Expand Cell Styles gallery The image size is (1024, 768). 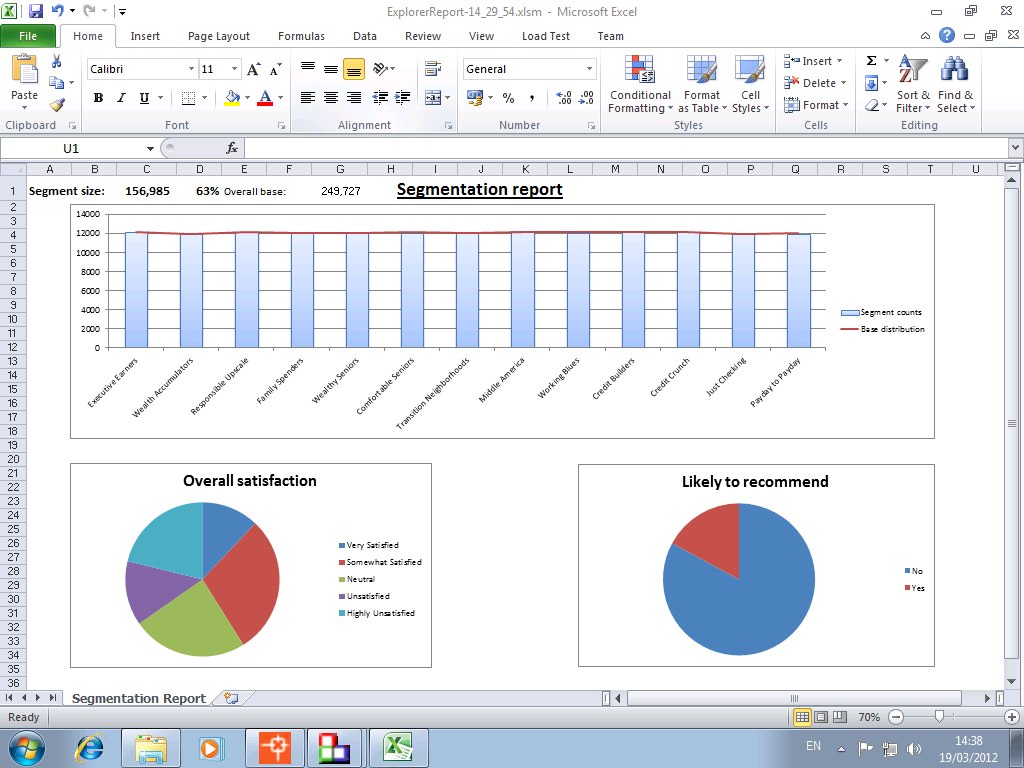point(750,84)
